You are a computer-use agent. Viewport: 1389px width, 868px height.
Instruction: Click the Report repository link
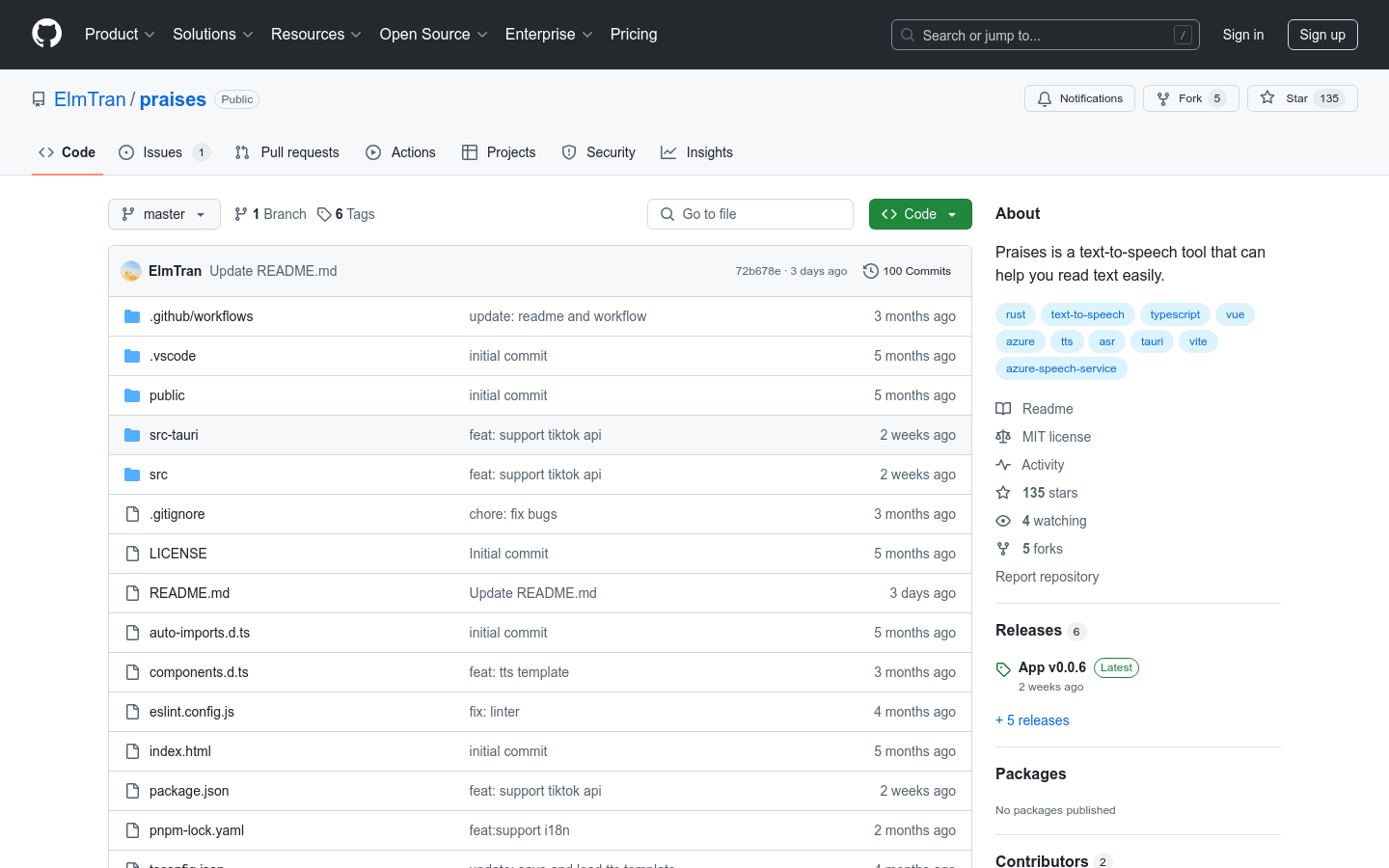1047,577
